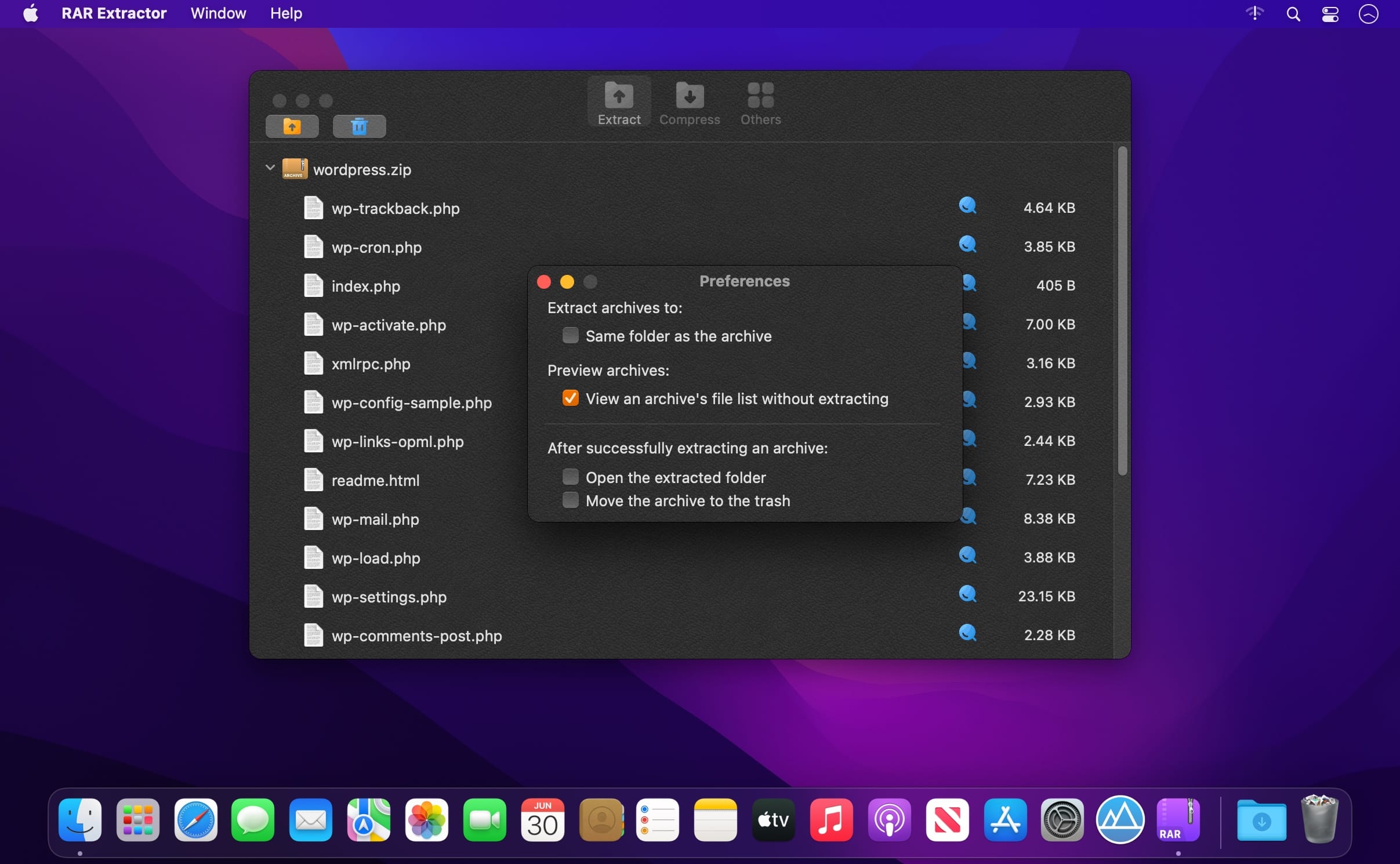Screen dimensions: 1400x864
Task: Open Finder from the dock
Action: 80,819
